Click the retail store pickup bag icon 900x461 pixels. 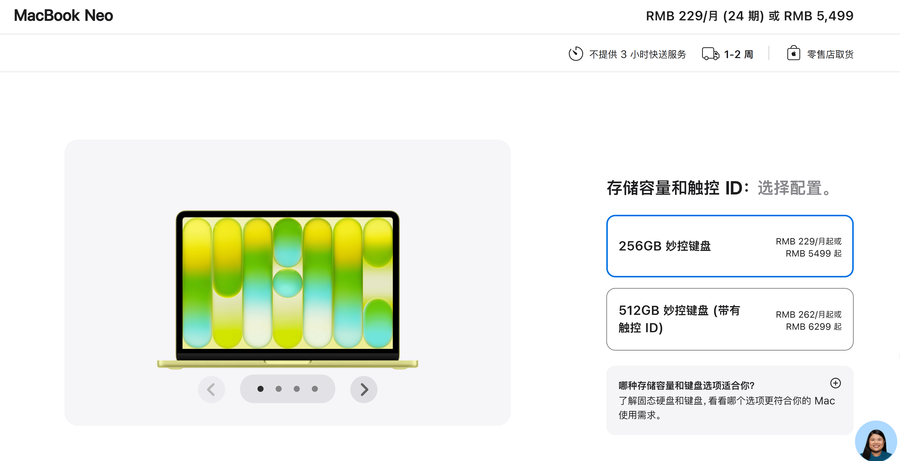pyautogui.click(x=793, y=53)
